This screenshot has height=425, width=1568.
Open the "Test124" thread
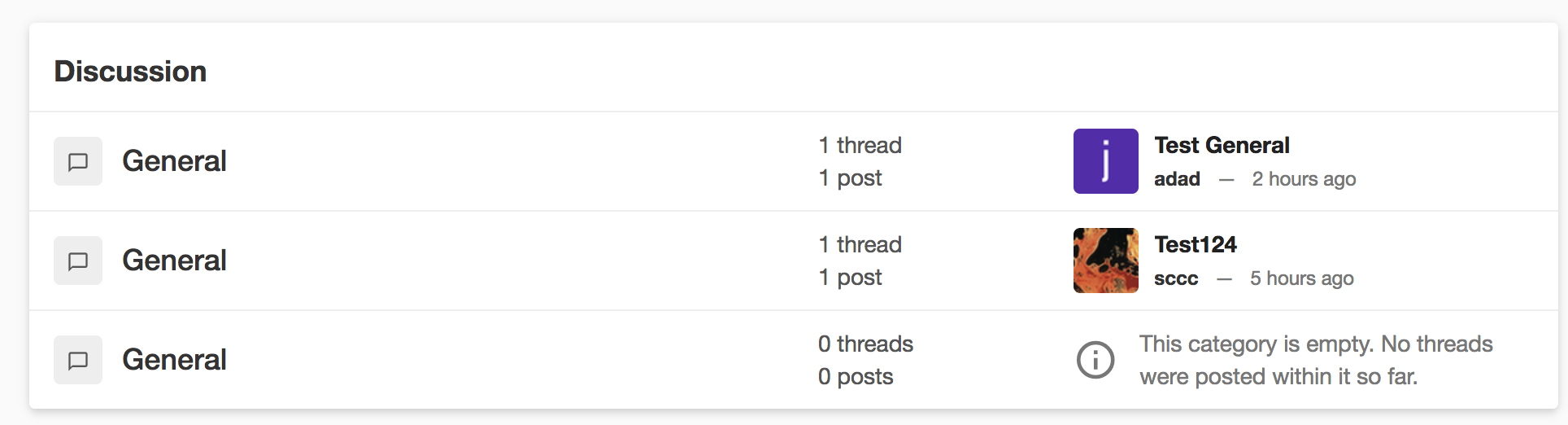click(x=1196, y=245)
